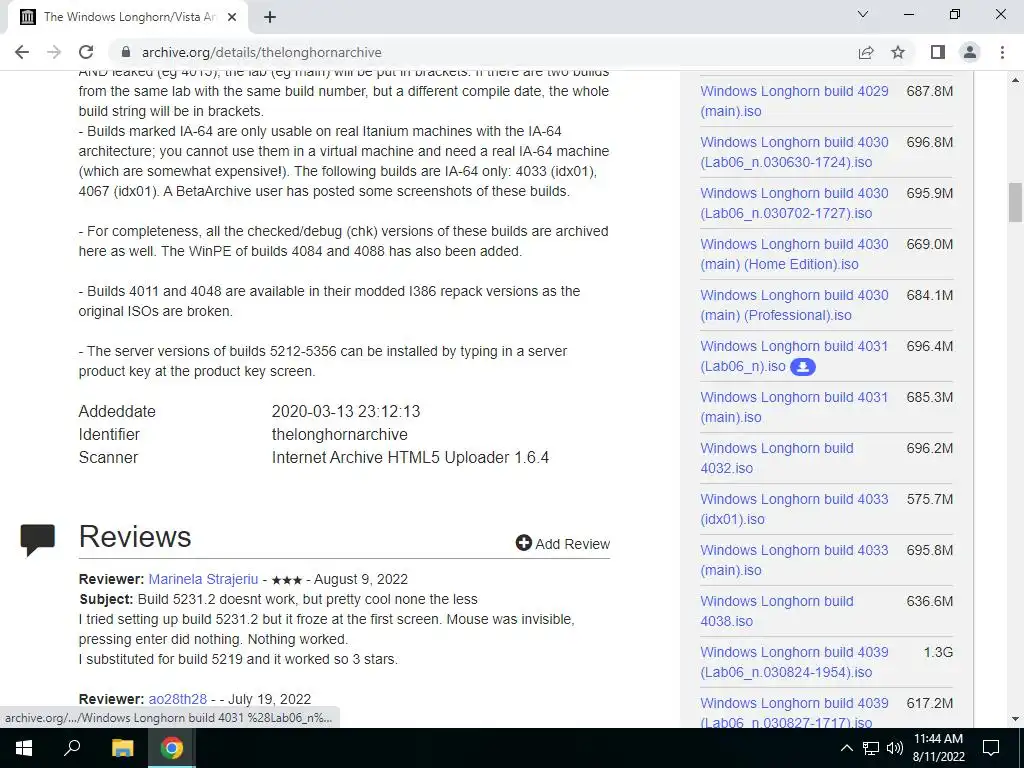Click the Chrome taskbar icon
Viewport: 1024px width, 768px height.
click(x=172, y=748)
